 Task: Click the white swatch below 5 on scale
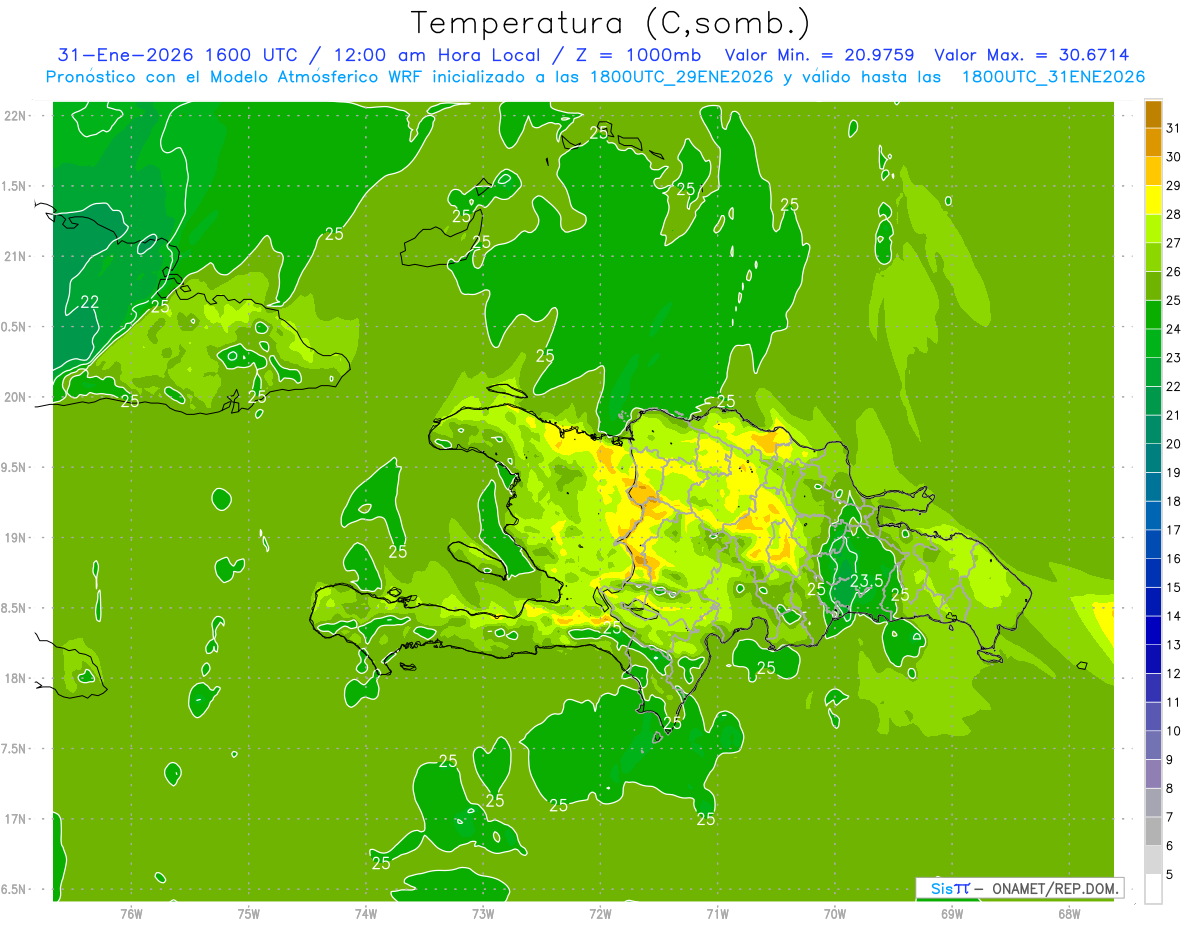click(1153, 888)
